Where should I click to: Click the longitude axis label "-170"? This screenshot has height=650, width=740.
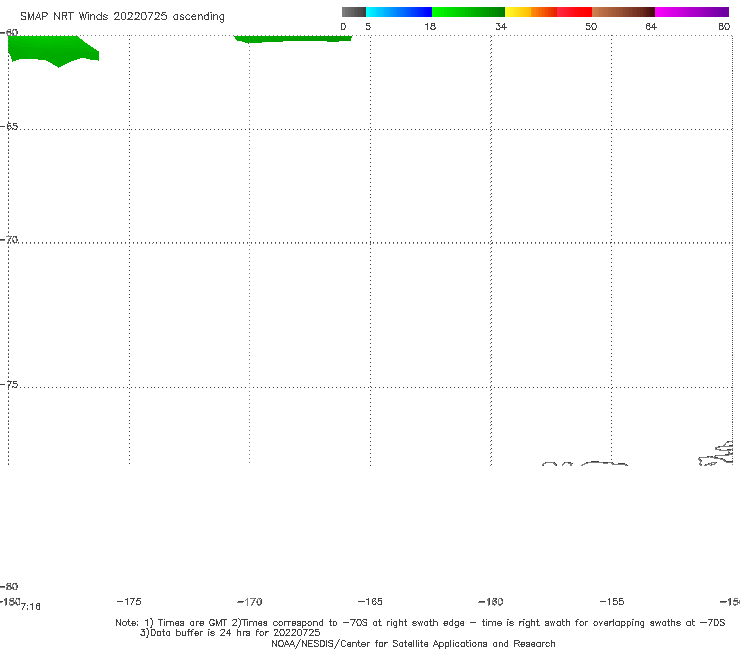250,602
